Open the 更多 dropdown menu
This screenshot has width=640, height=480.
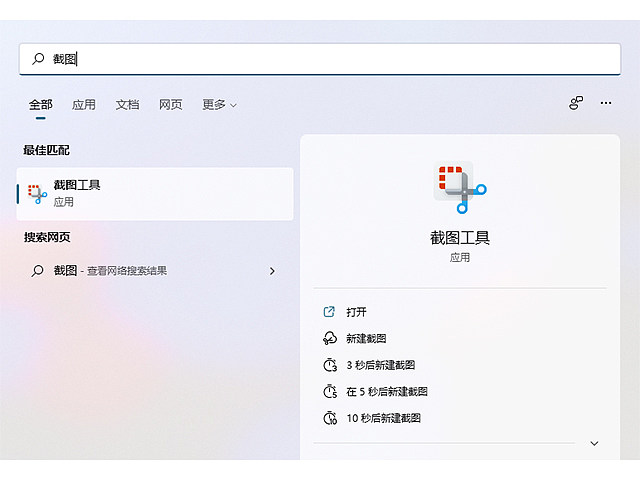[220, 105]
